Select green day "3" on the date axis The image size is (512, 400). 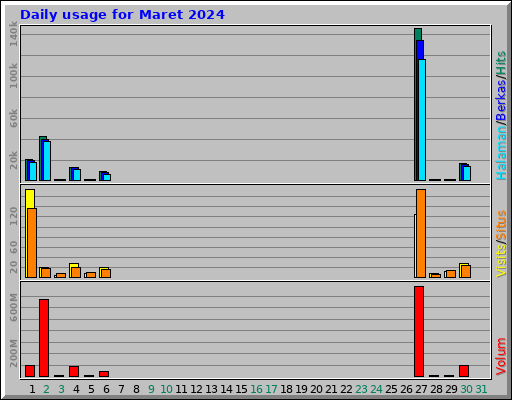[x=61, y=389]
